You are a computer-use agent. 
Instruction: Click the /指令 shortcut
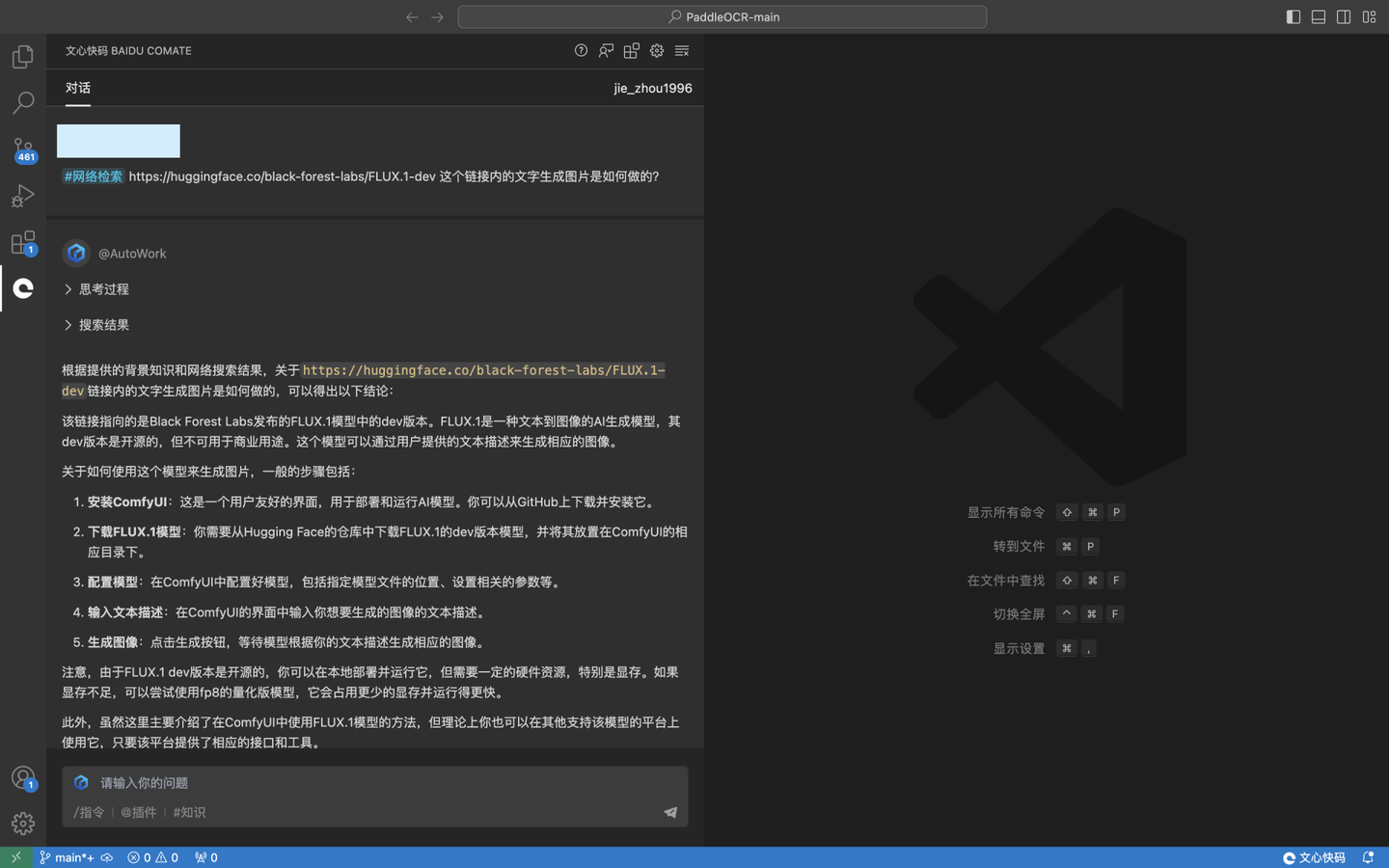(89, 812)
